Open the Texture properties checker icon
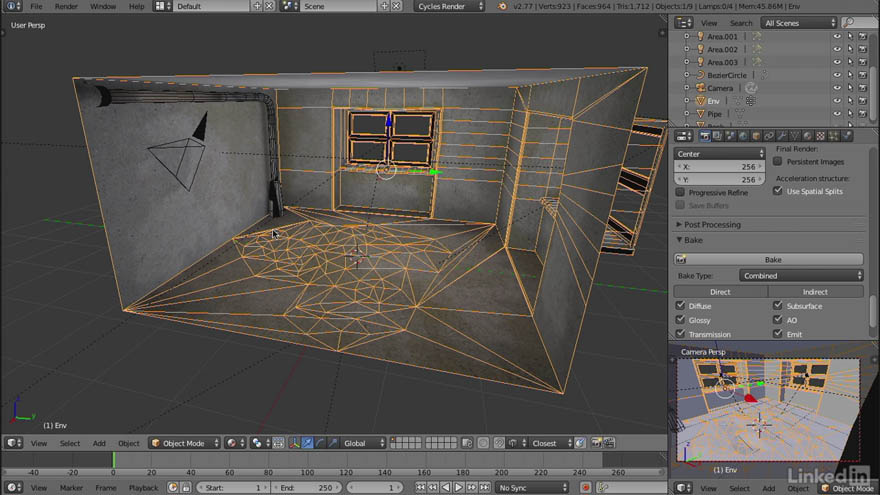880x495 pixels. pos(821,136)
